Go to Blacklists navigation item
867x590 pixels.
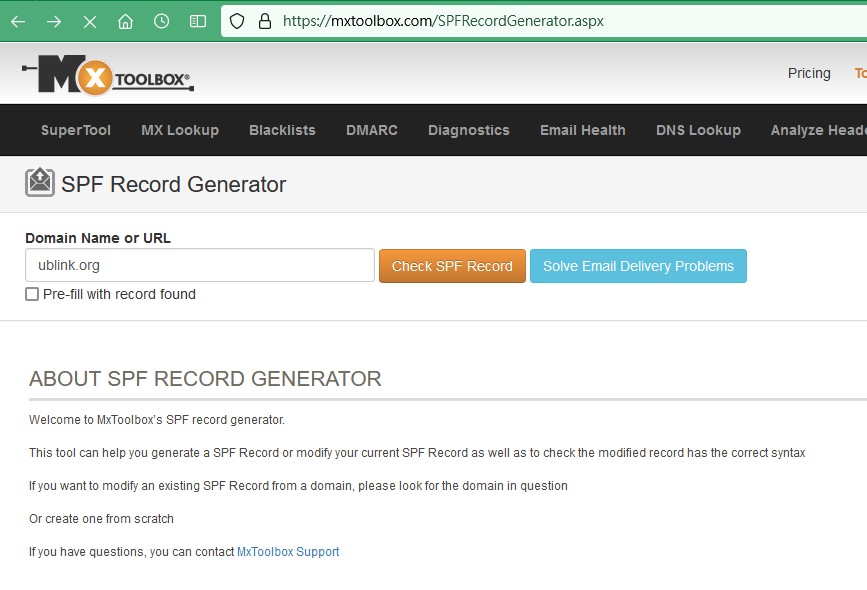(x=282, y=130)
